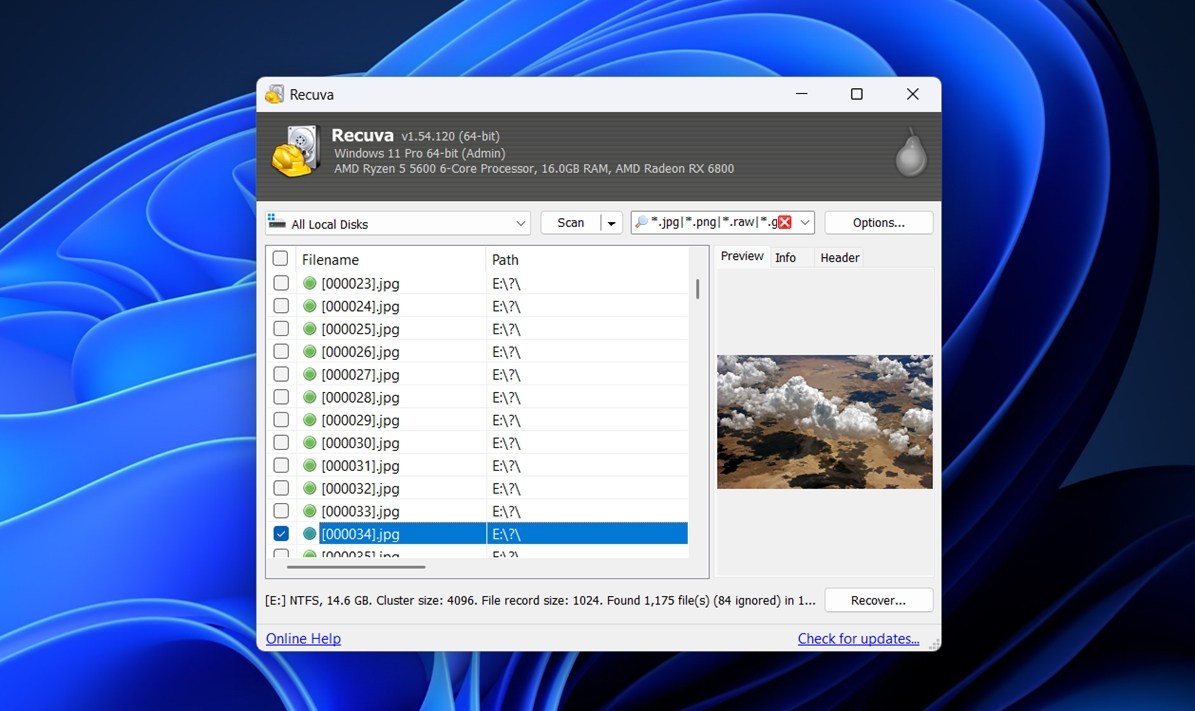This screenshot has height=711, width=1195.
Task: Toggle the select-all checkbox in header
Action: point(281,259)
